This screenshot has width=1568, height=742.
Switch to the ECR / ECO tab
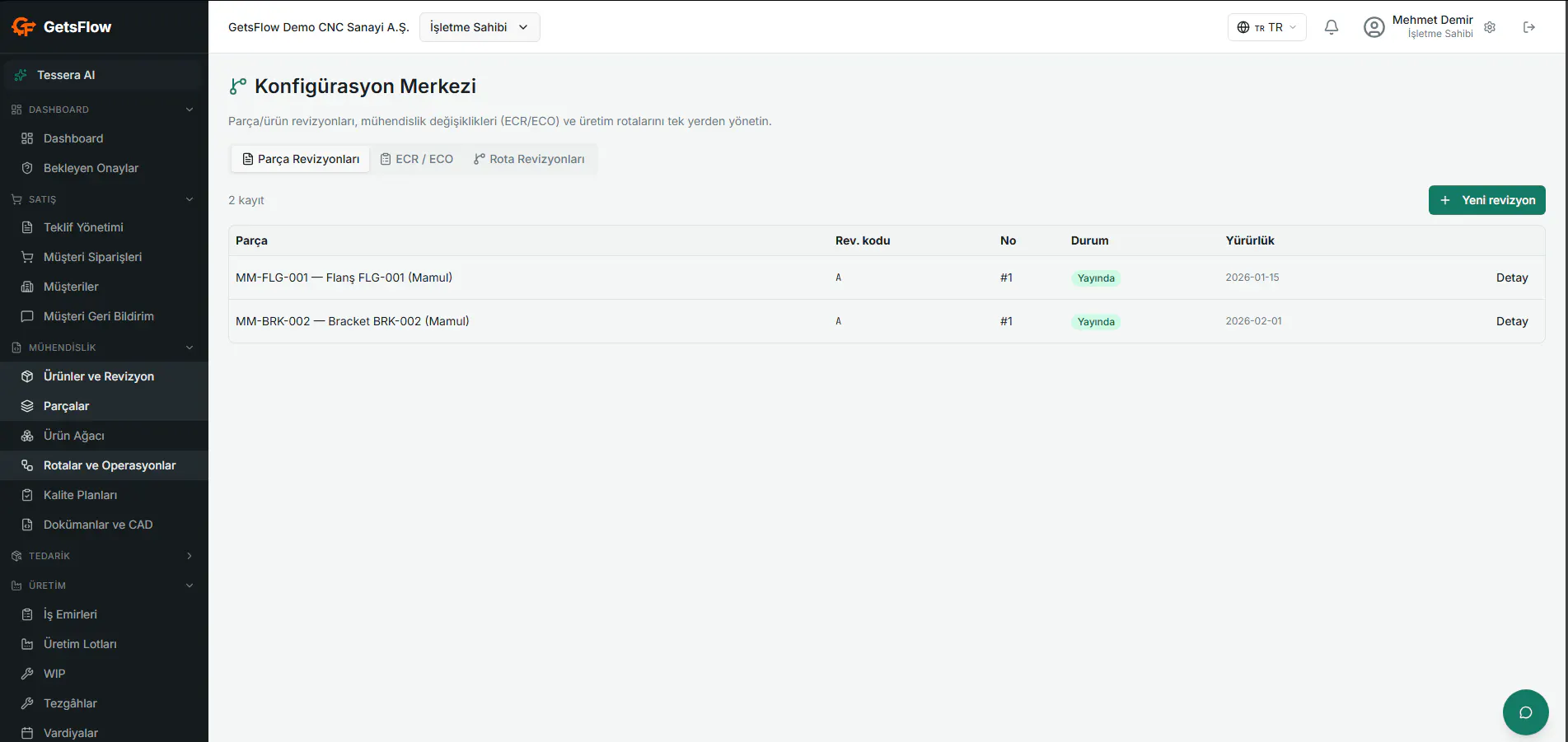pyautogui.click(x=417, y=159)
